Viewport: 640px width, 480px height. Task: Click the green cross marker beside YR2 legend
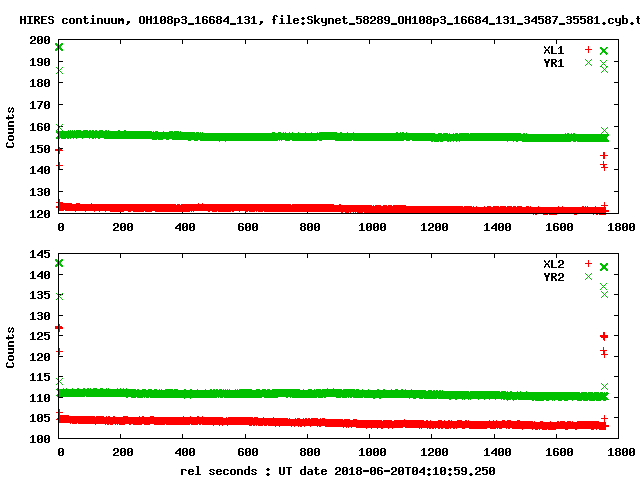[x=588, y=276]
